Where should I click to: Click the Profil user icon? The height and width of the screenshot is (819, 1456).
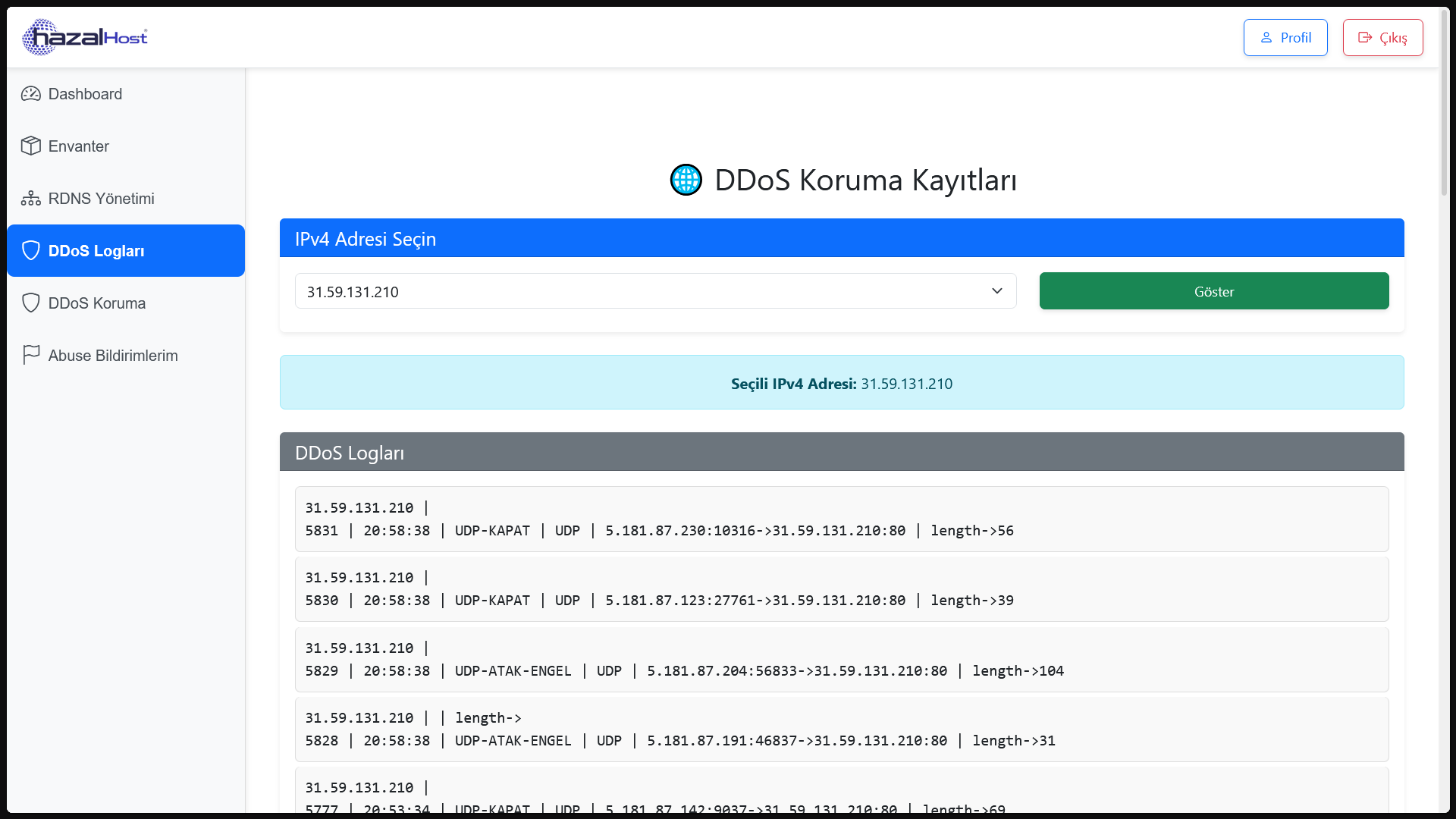click(x=1266, y=37)
